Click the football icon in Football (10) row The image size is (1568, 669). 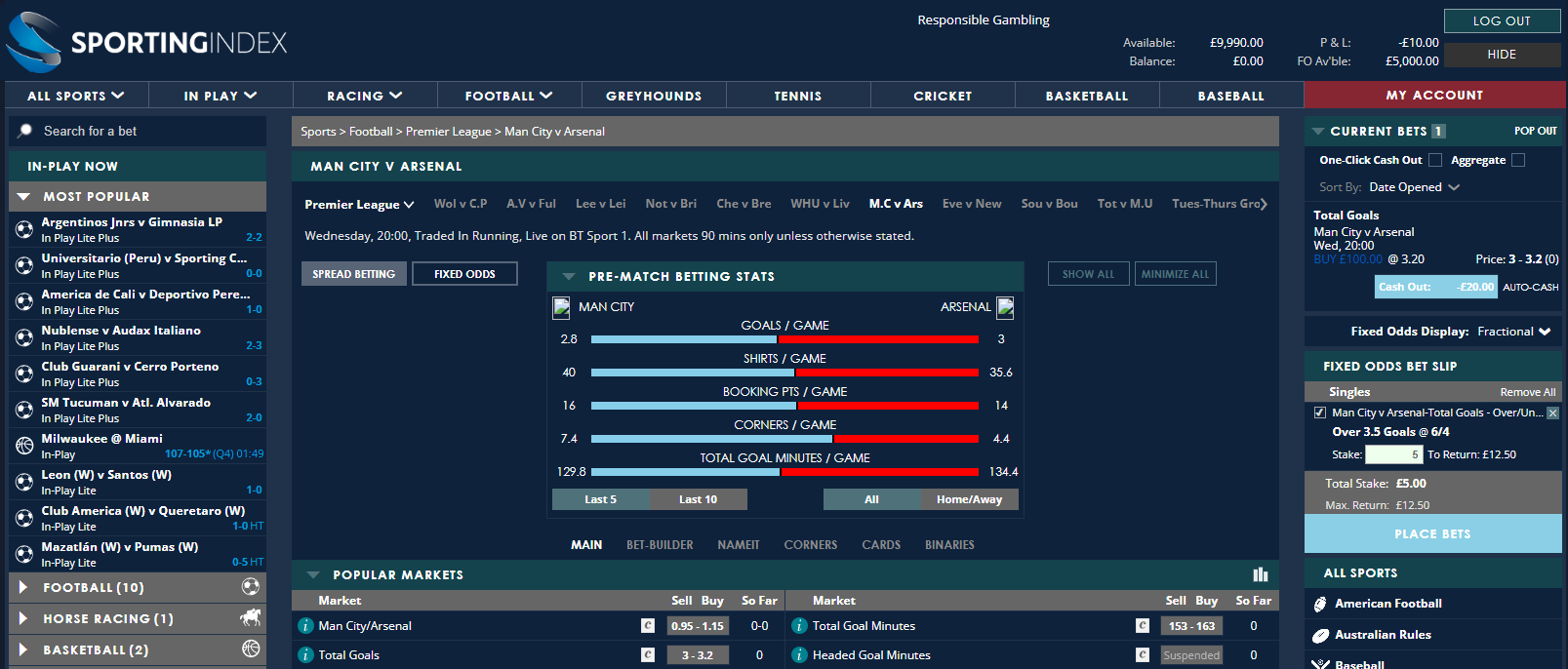tap(251, 587)
